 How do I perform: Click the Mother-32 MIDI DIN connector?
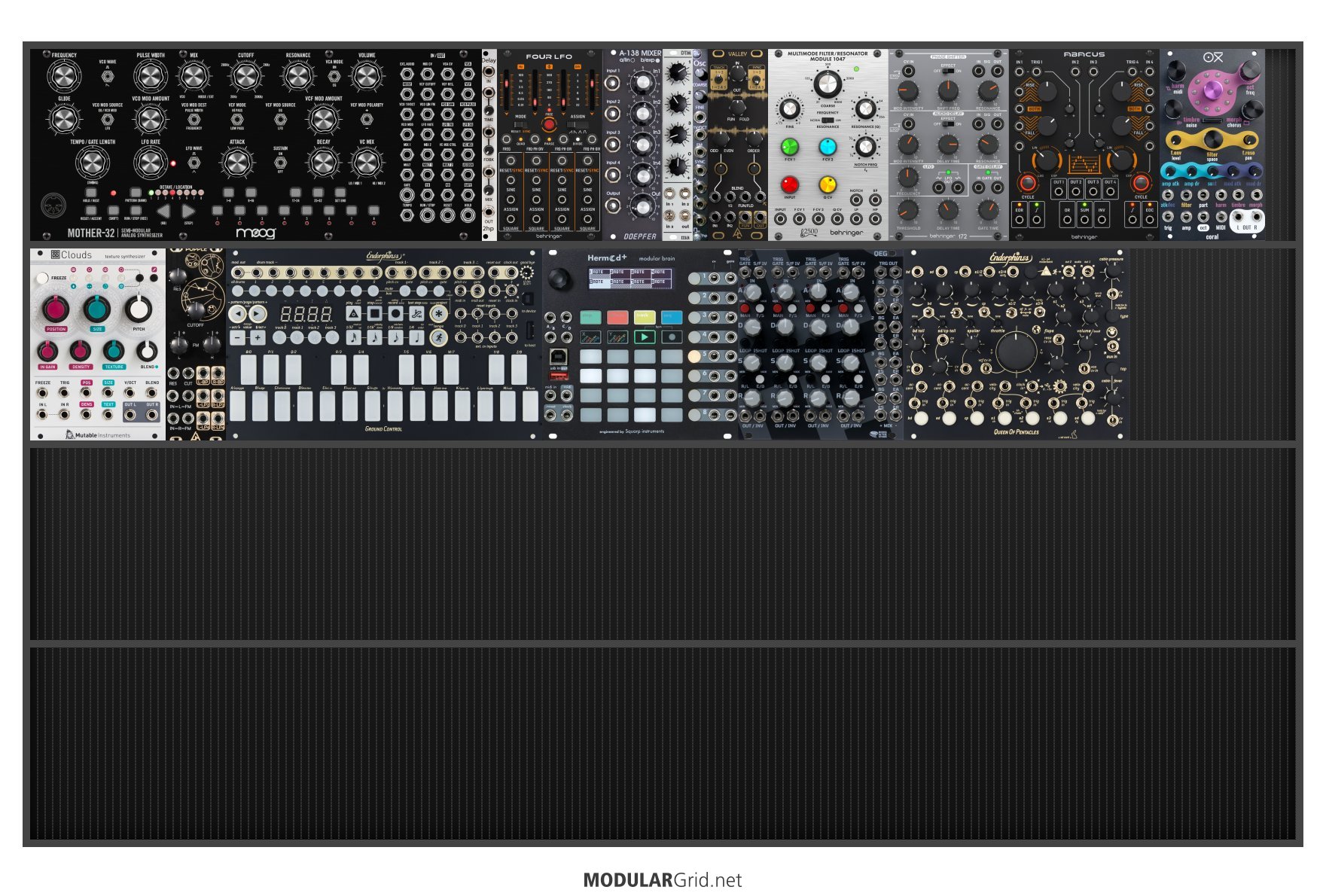click(52, 205)
